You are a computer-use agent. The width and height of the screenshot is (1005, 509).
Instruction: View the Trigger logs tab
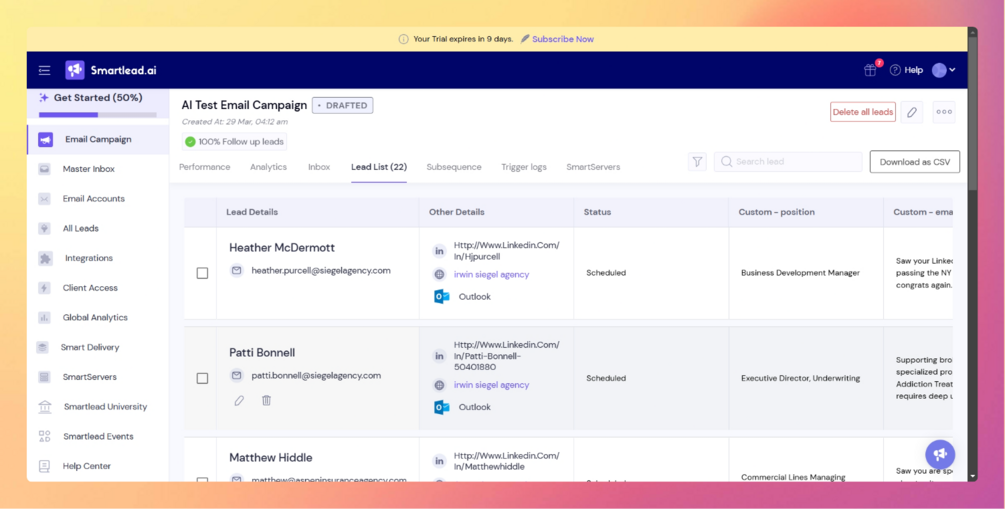[524, 167]
